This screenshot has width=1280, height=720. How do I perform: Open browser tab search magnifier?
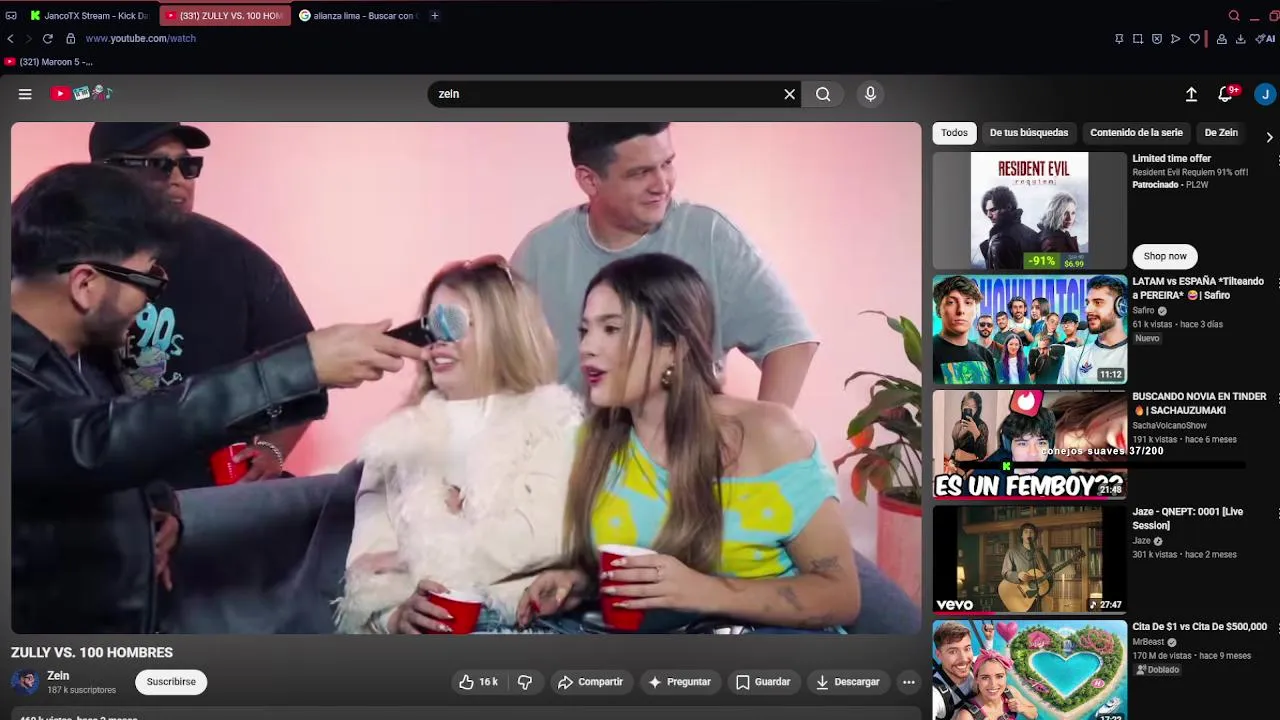pyautogui.click(x=1234, y=16)
